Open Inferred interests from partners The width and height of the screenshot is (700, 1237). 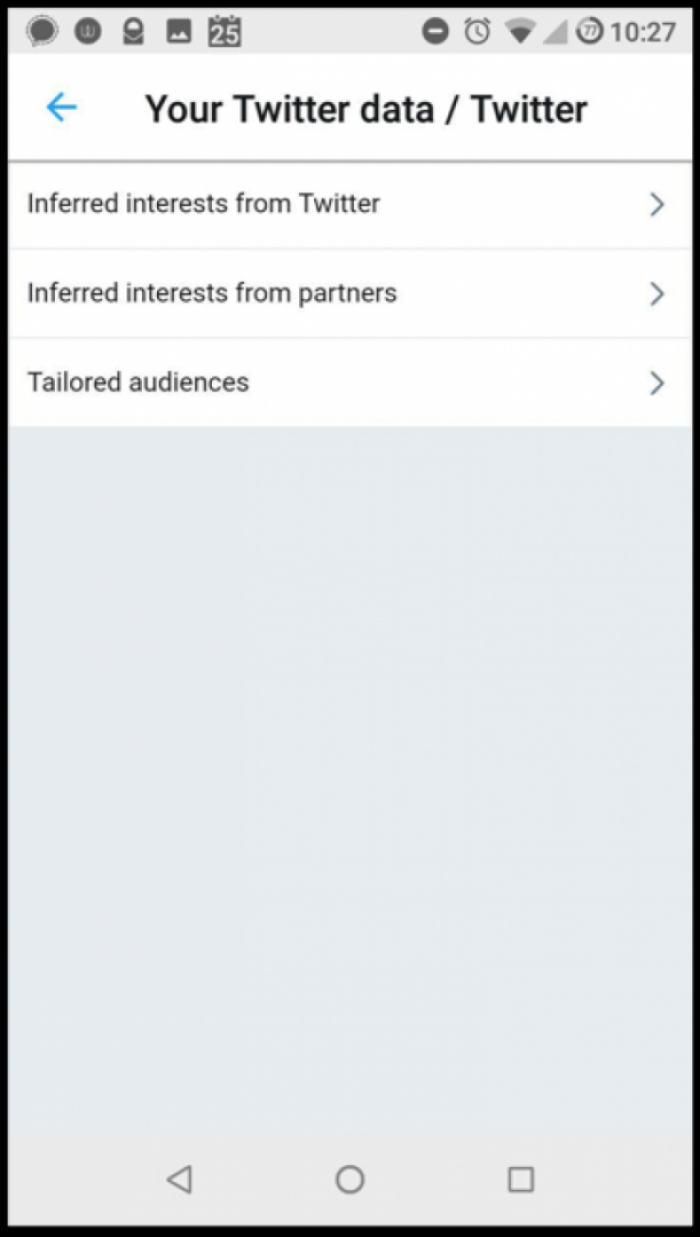tap(350, 293)
